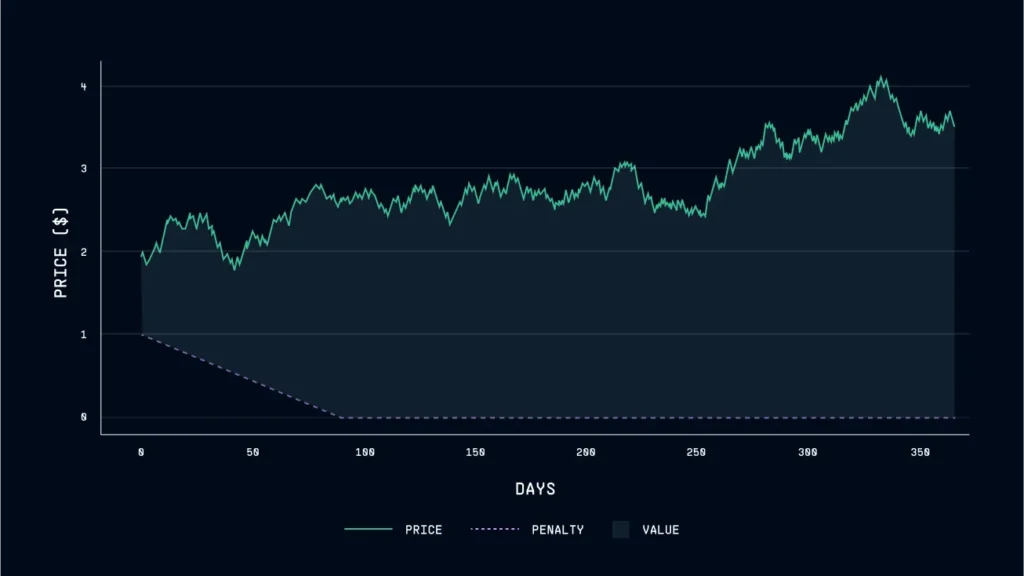Select the 0 tick on the days axis
The width and height of the screenshot is (1024, 576).
coord(141,452)
